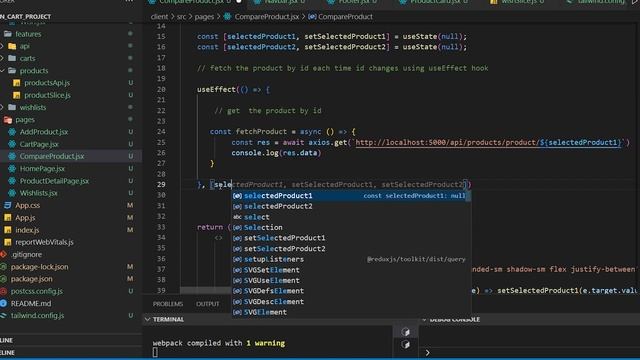Collapse the products folder
Viewport: 640px width, 360px height.
pyautogui.click(x=34, y=71)
